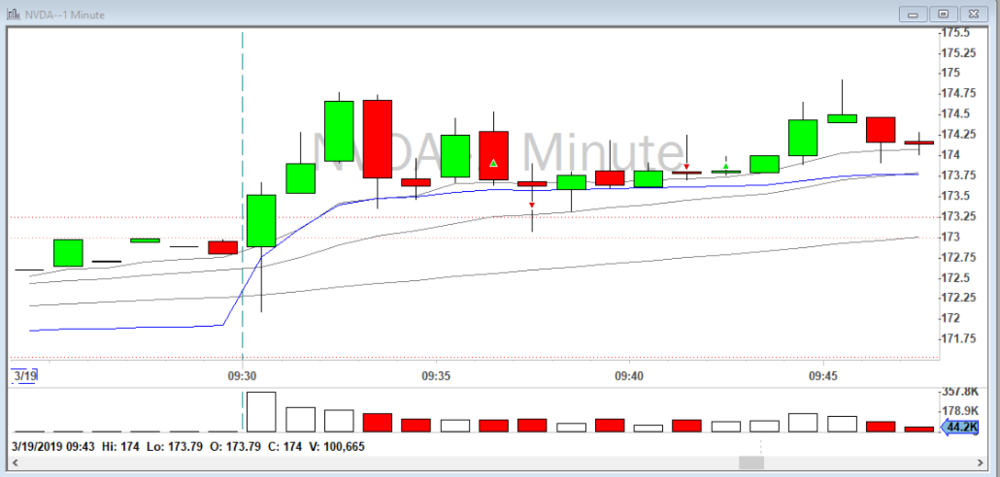Click the 175 price axis label
1000x477 pixels.
point(956,73)
